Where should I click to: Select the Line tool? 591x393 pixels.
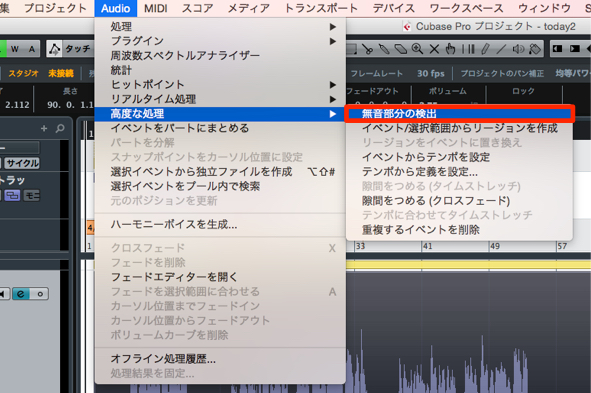pyautogui.click(x=501, y=49)
